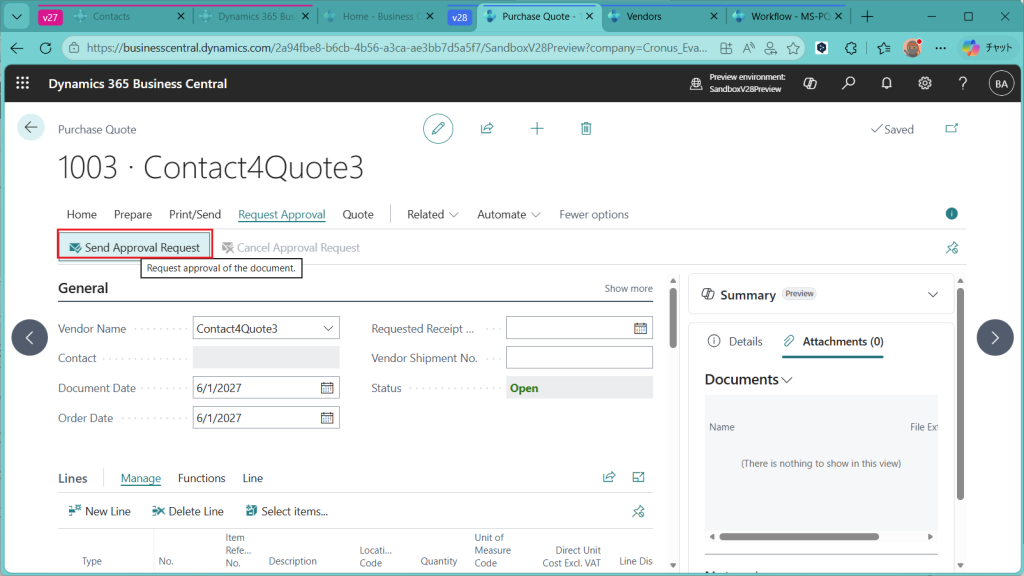The height and width of the screenshot is (576, 1024).
Task: Create new document with plus icon
Action: point(537,129)
